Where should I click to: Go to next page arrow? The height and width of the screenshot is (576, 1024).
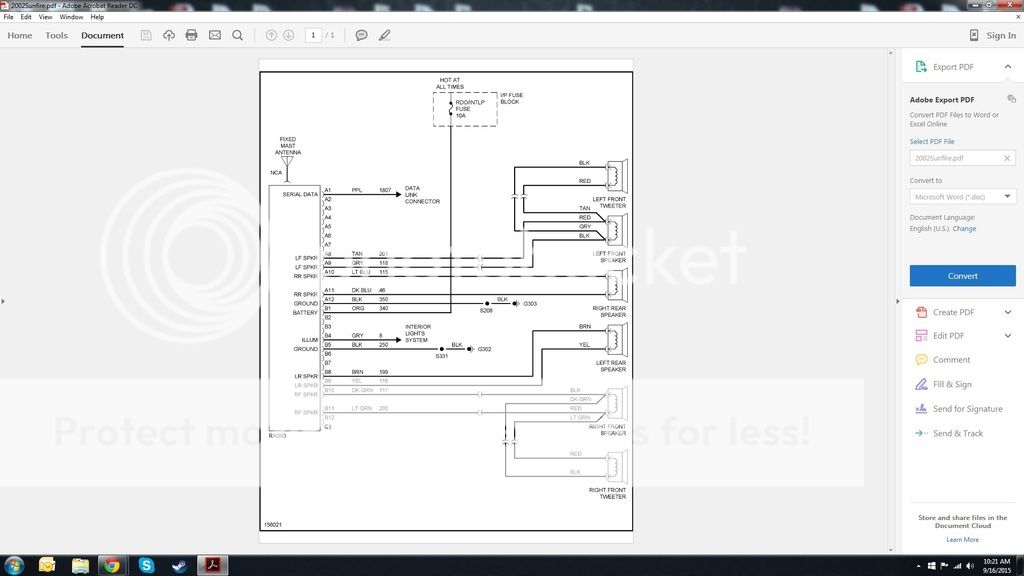[x=288, y=35]
